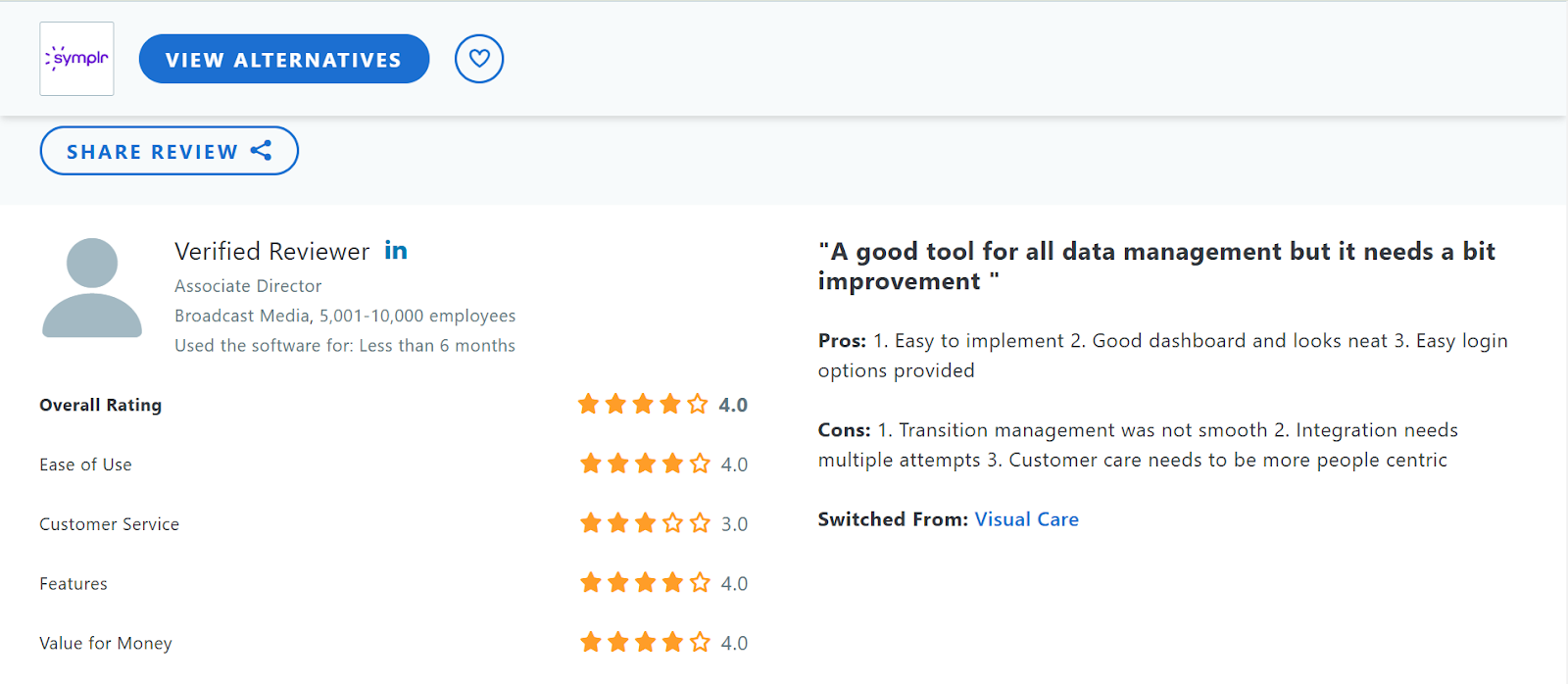Click the Associate Director job title
The width and height of the screenshot is (1568, 684).
(x=248, y=286)
